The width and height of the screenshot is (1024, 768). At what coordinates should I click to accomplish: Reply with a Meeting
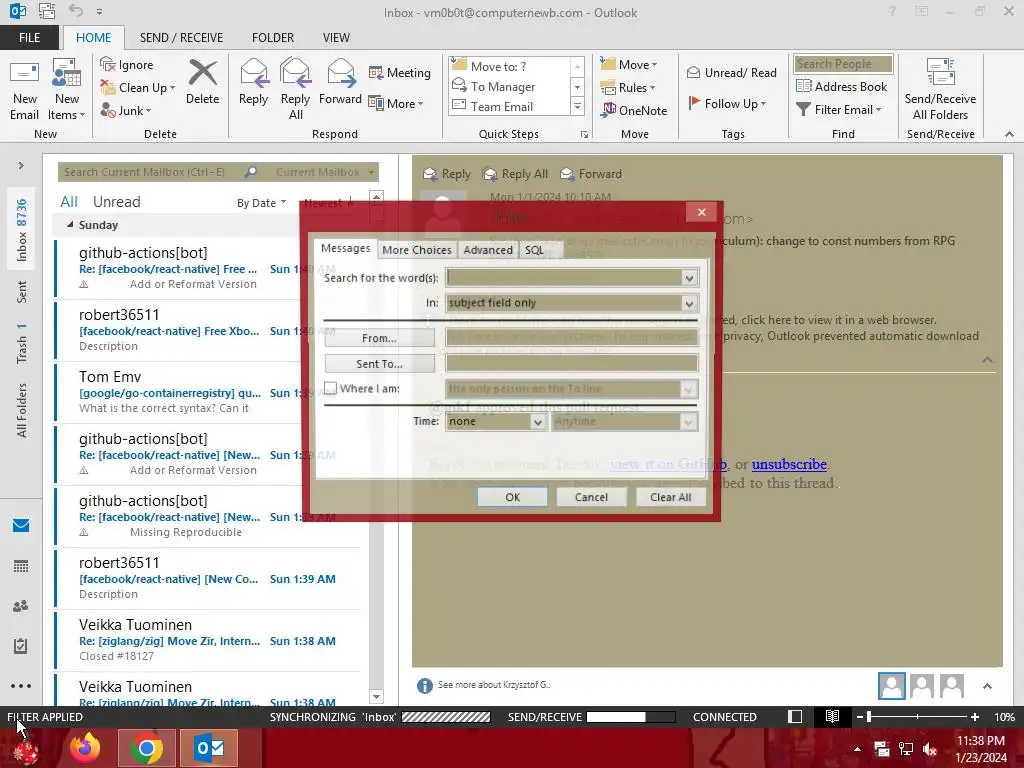(400, 72)
